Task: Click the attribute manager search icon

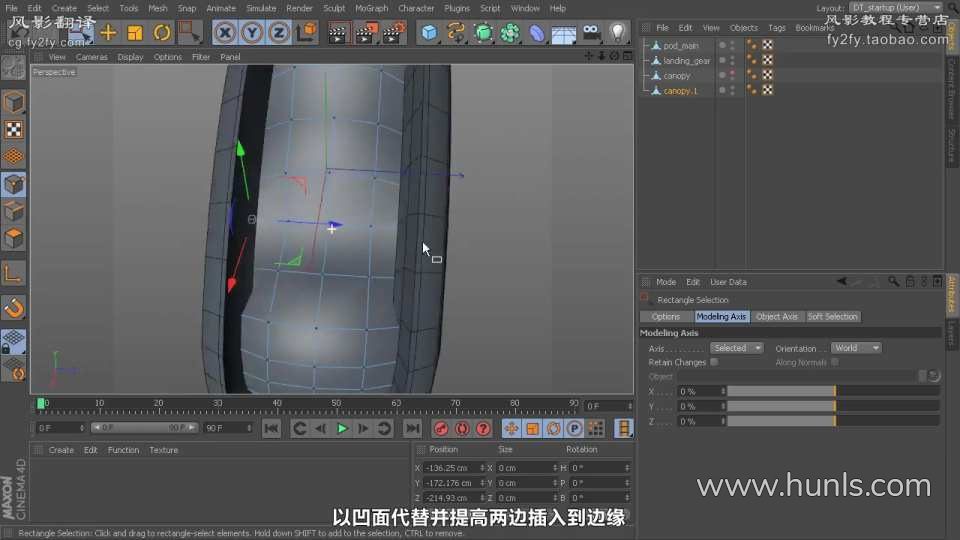Action: pos(893,282)
